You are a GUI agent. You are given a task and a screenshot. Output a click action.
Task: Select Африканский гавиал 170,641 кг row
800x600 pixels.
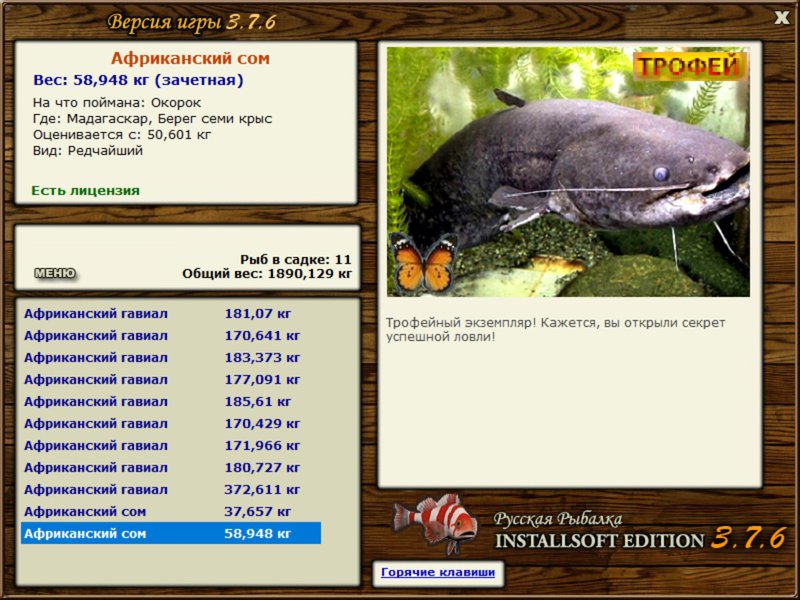tap(171, 336)
